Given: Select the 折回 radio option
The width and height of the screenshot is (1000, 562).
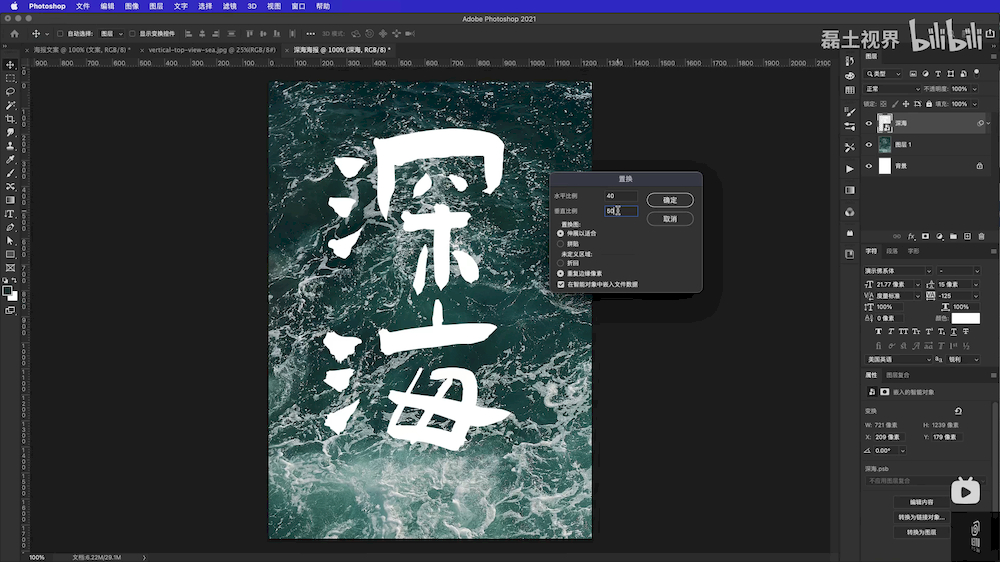Looking at the screenshot, I should [560, 263].
